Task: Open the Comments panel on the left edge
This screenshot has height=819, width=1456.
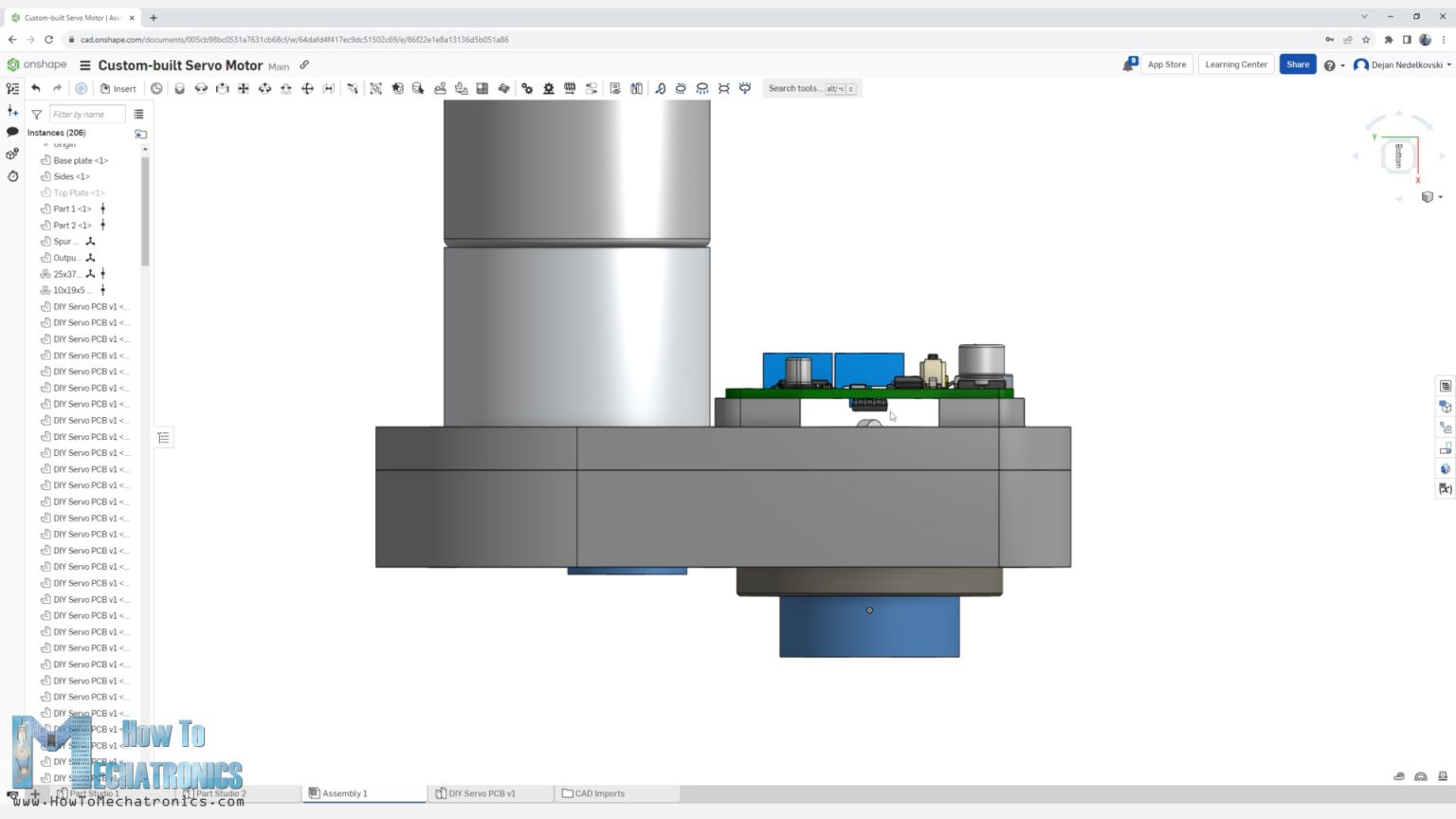Action: pos(12,131)
